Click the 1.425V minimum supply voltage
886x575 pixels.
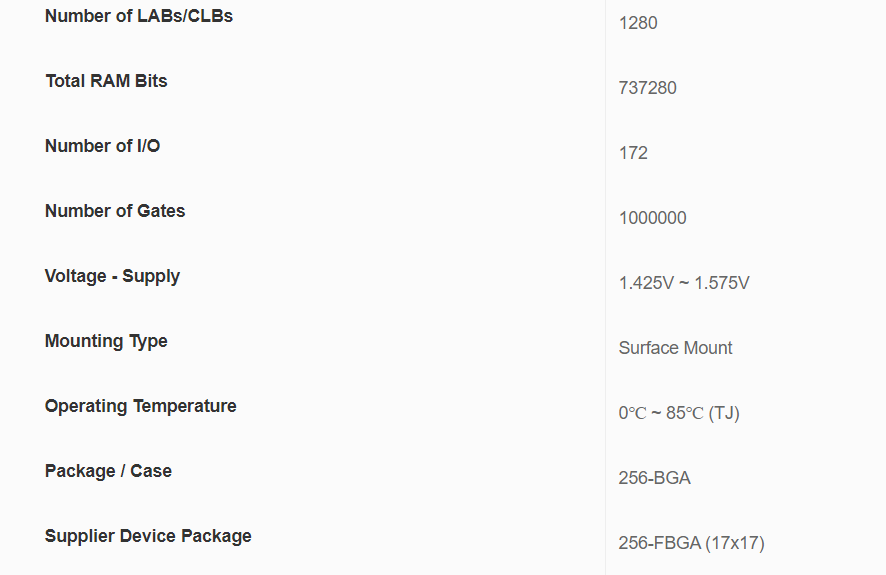(x=646, y=283)
